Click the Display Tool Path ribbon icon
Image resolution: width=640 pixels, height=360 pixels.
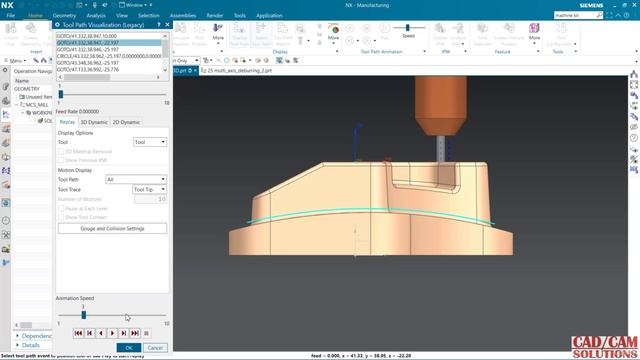[x=239, y=35]
